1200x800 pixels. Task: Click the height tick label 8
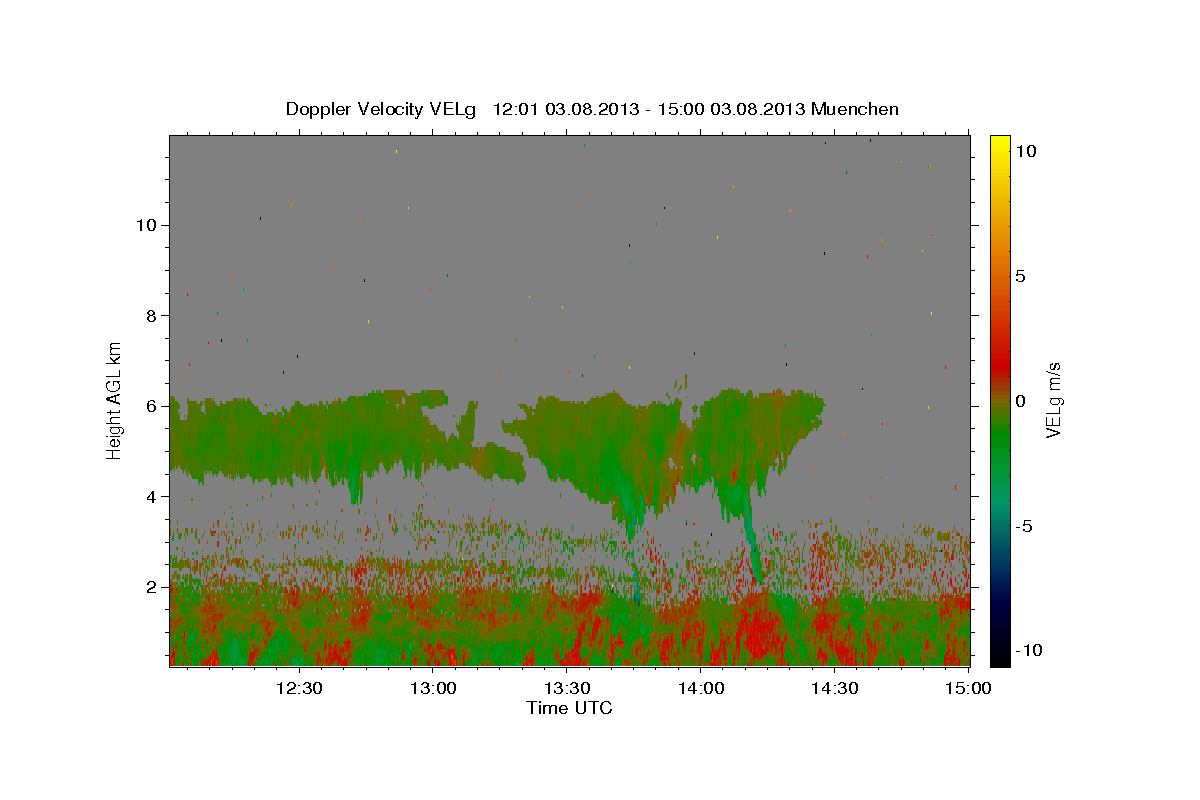pyautogui.click(x=151, y=316)
